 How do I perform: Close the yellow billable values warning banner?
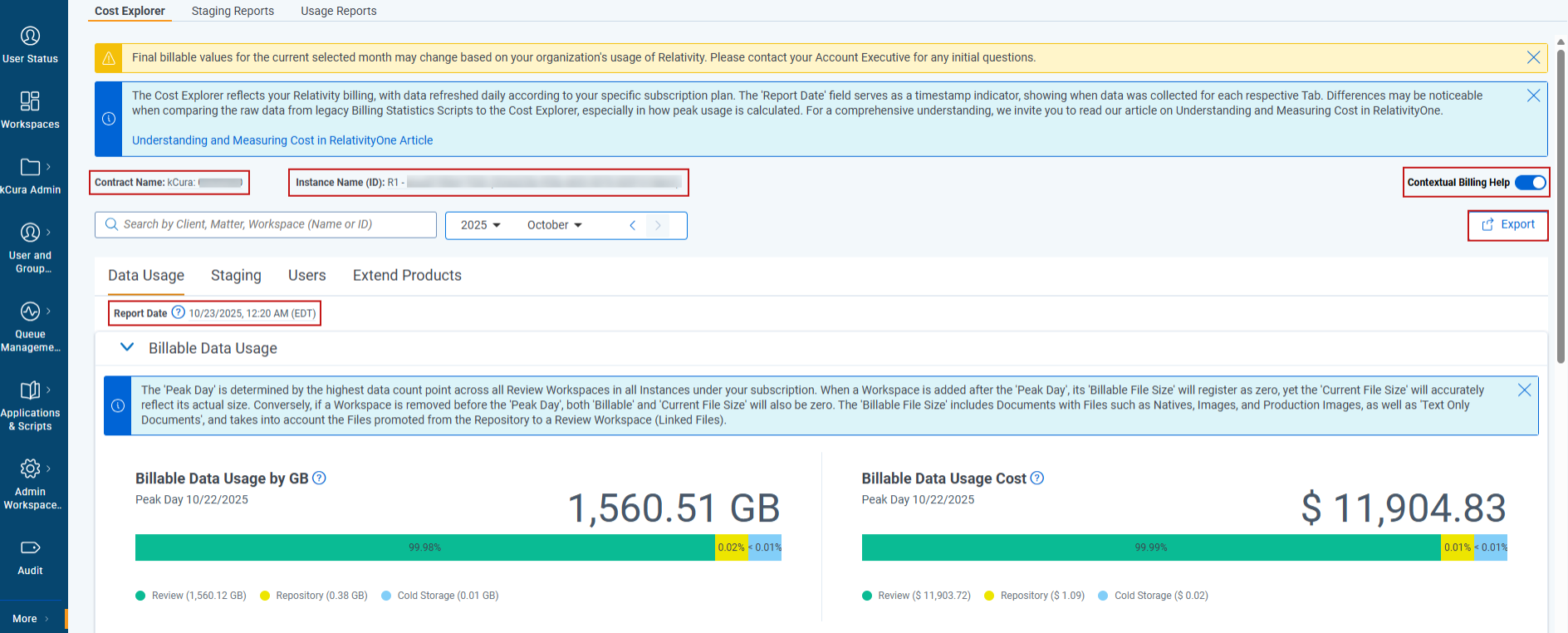coord(1533,57)
